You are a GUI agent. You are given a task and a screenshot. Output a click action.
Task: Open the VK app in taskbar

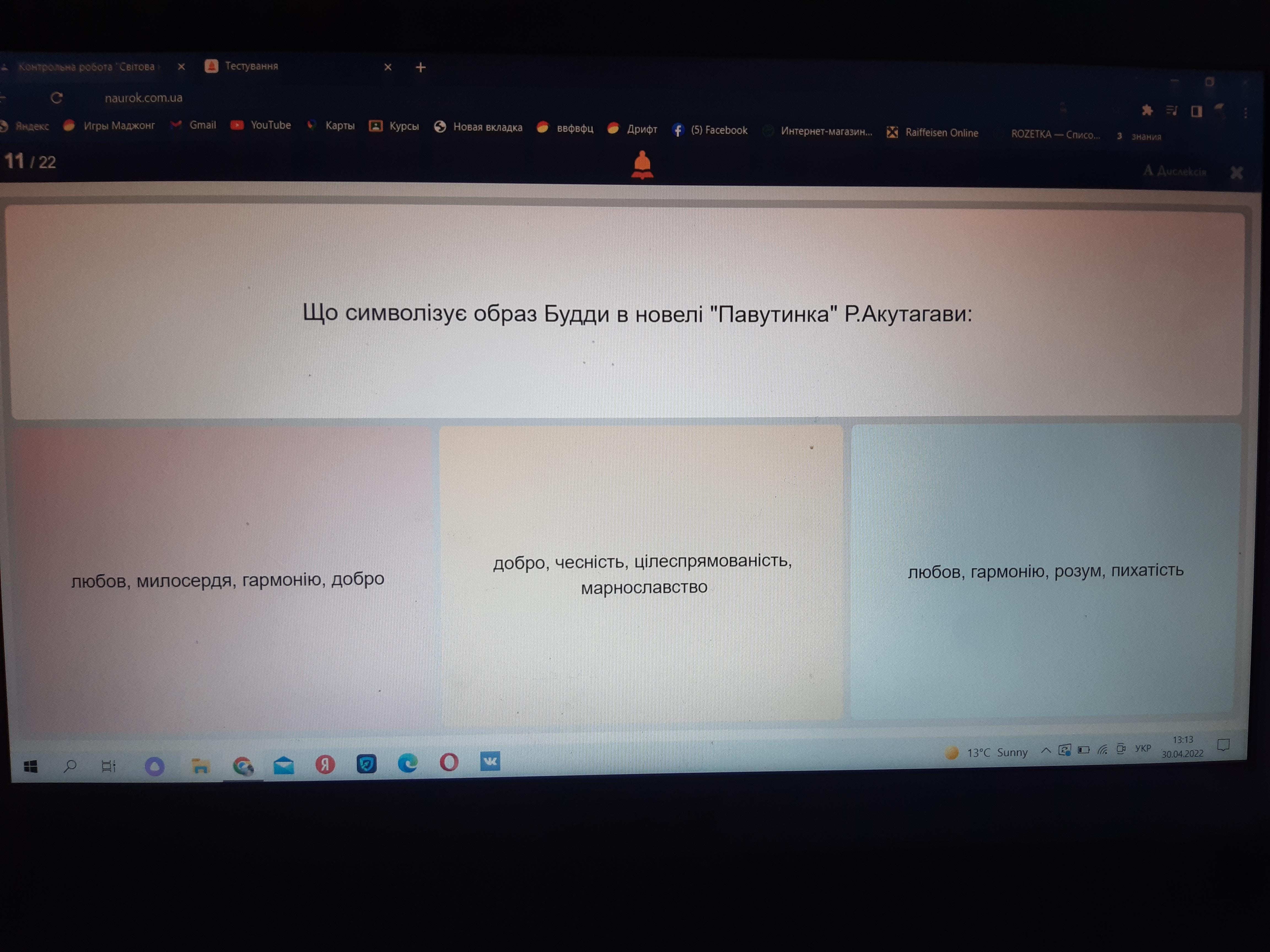(490, 761)
